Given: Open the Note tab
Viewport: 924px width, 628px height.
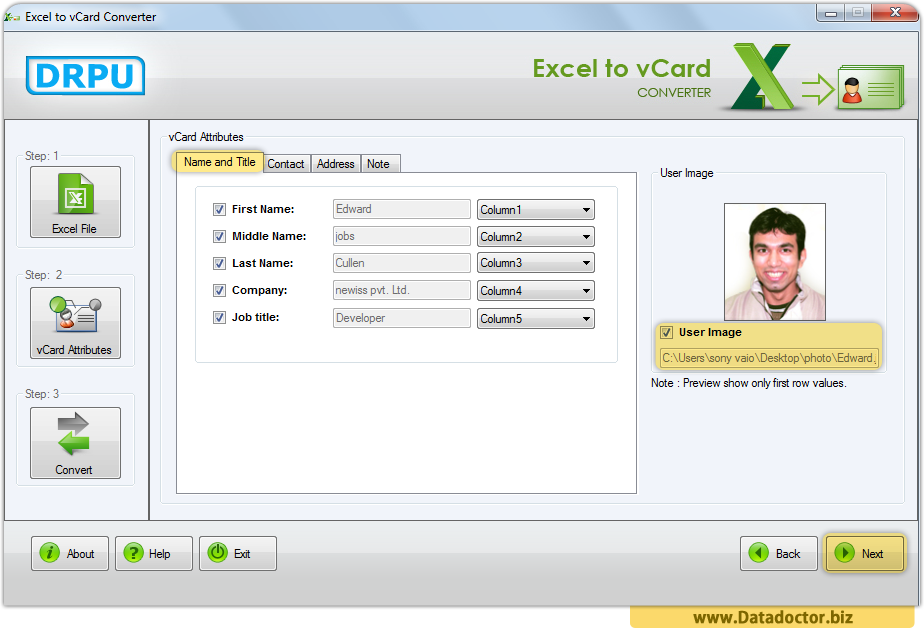Looking at the screenshot, I should [380, 164].
